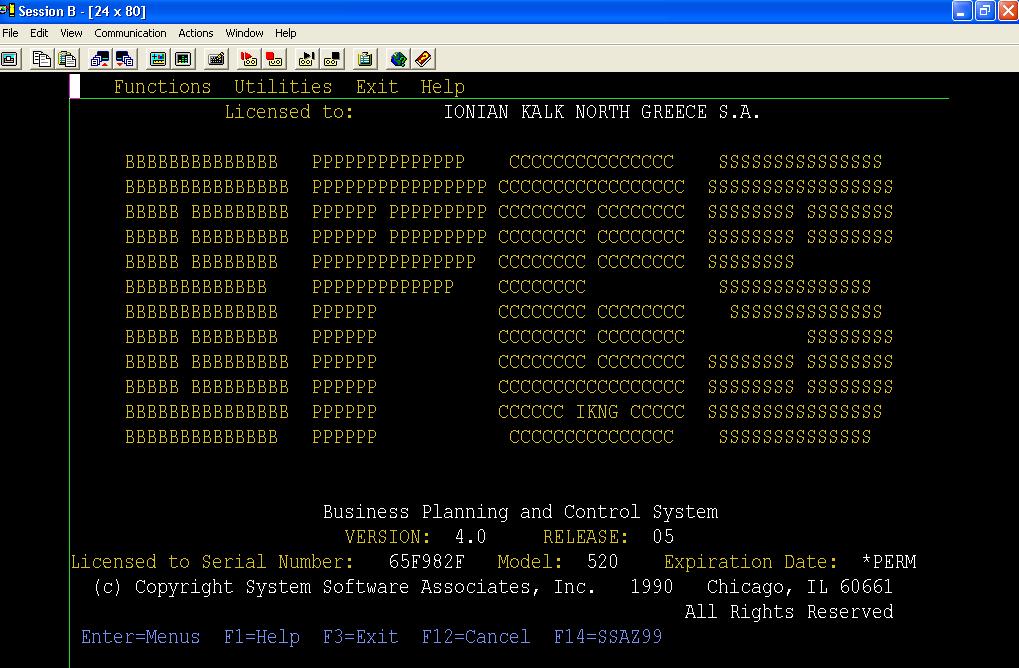The image size is (1019, 668).
Task: Open the Help menu in the emulator menu bar
Action: [x=285, y=33]
